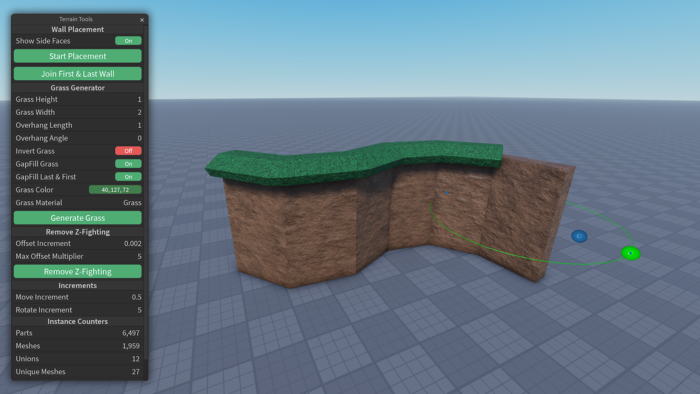Image resolution: width=700 pixels, height=394 pixels.
Task: Turn on Invert Grass toggle
Action: click(128, 151)
